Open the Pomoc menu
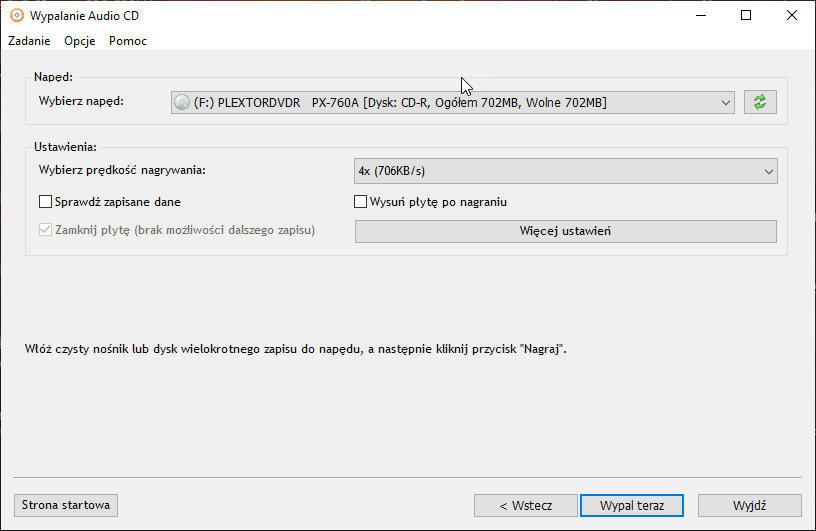816x531 pixels. 128,41
